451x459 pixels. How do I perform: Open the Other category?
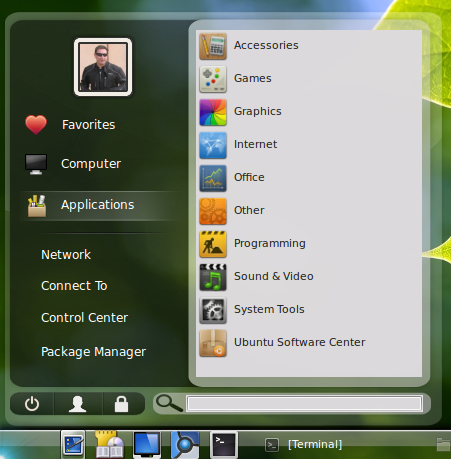point(309,211)
